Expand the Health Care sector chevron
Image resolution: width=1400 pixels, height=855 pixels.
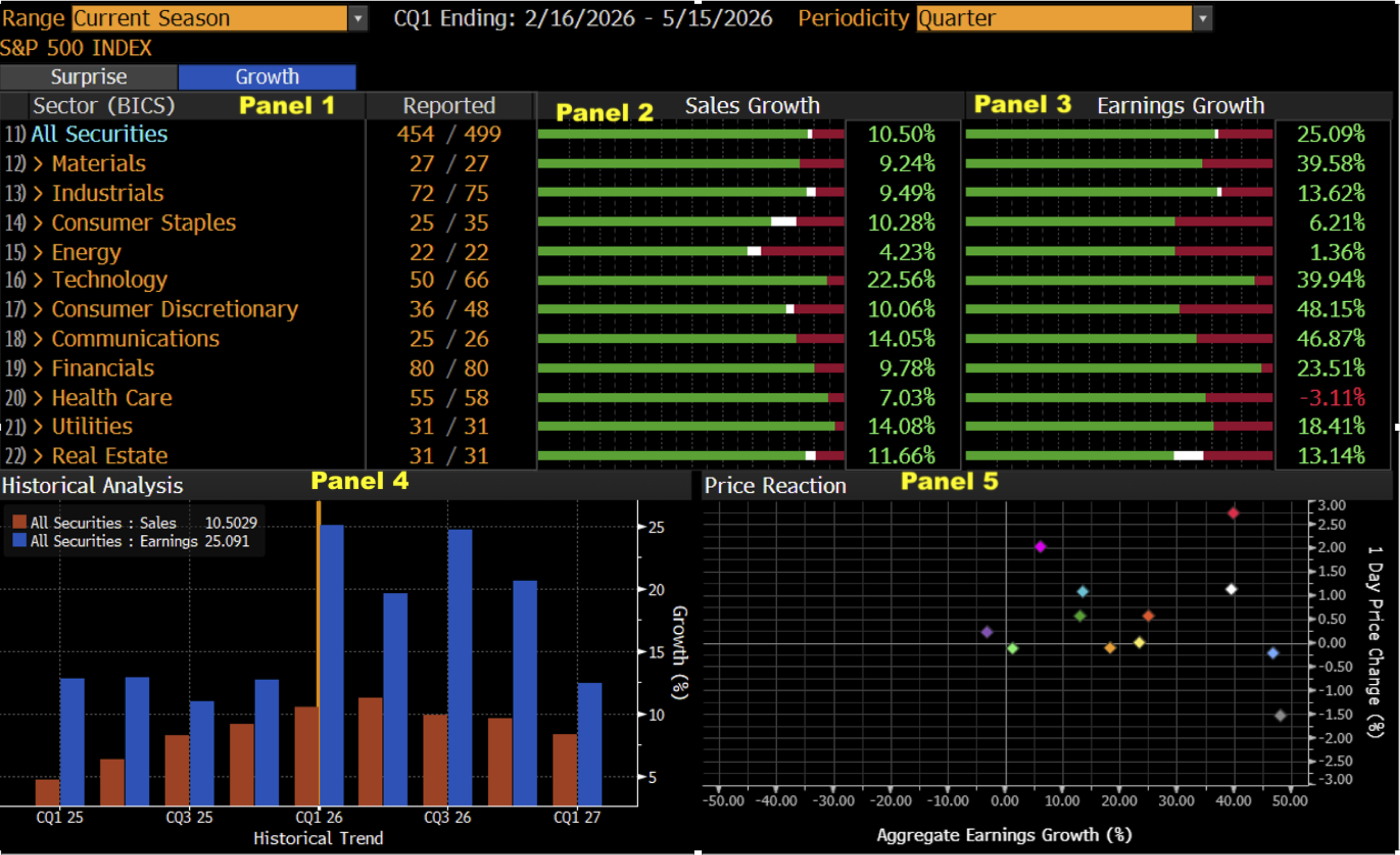coord(38,398)
